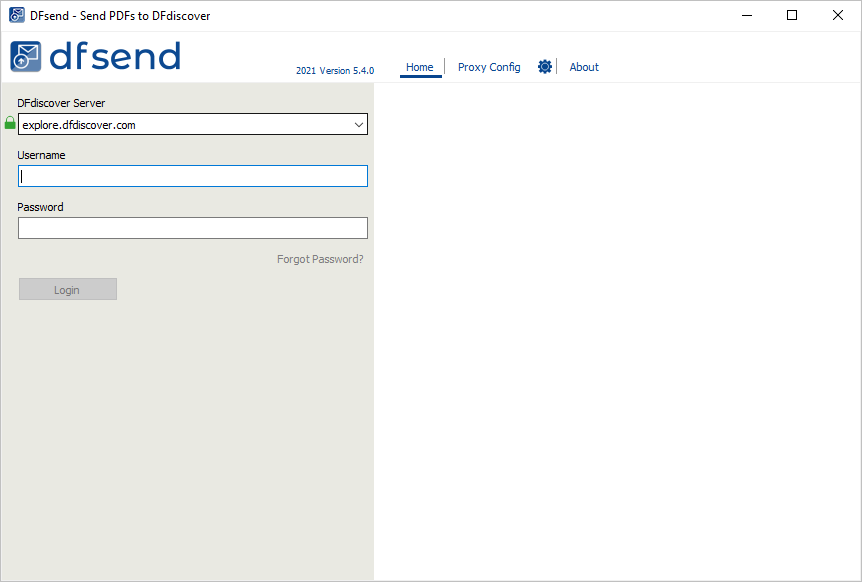
Task: Select the explore.dfdiscover.com server text
Action: pos(79,125)
